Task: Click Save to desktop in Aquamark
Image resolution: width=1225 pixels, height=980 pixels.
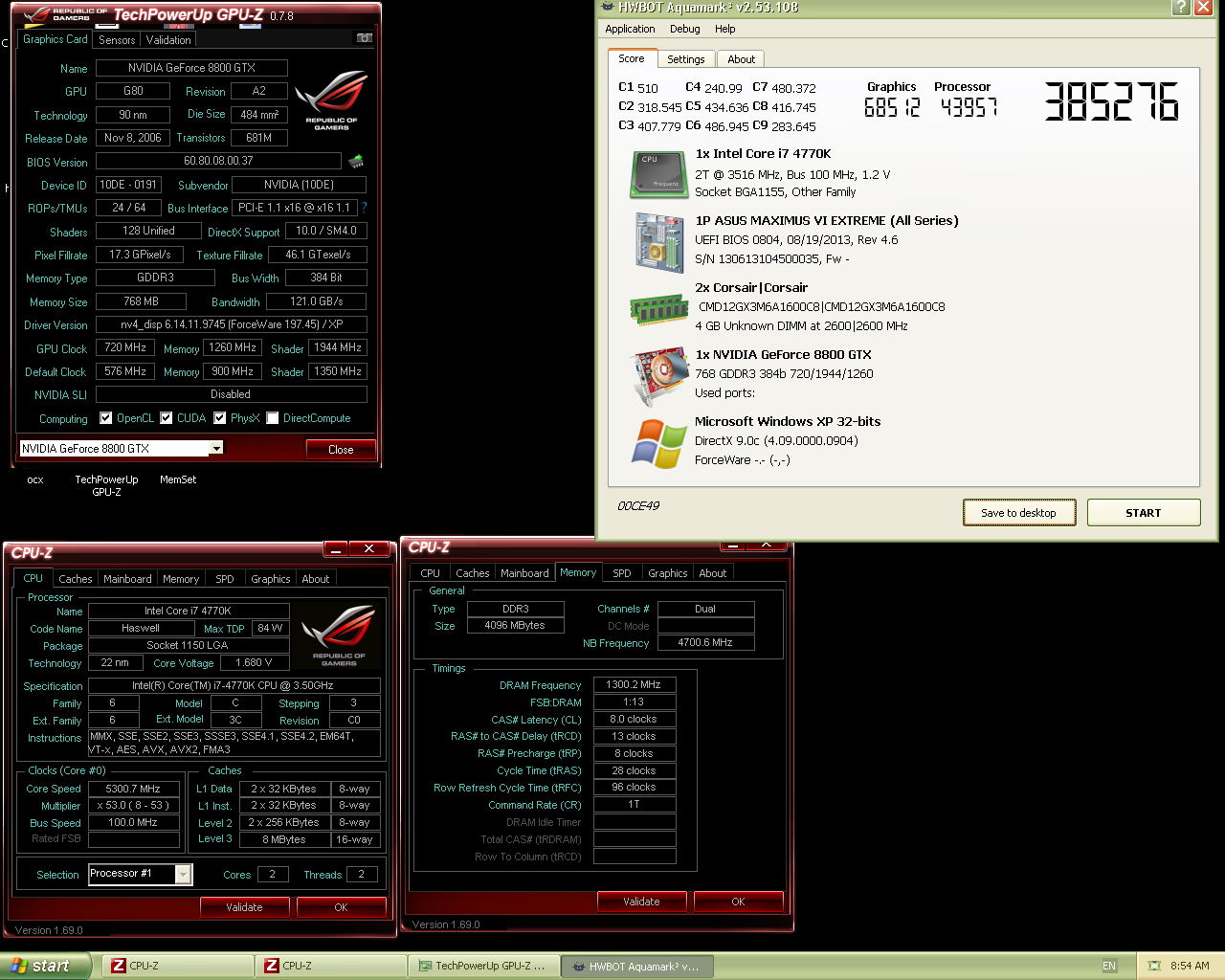Action: (x=1019, y=513)
